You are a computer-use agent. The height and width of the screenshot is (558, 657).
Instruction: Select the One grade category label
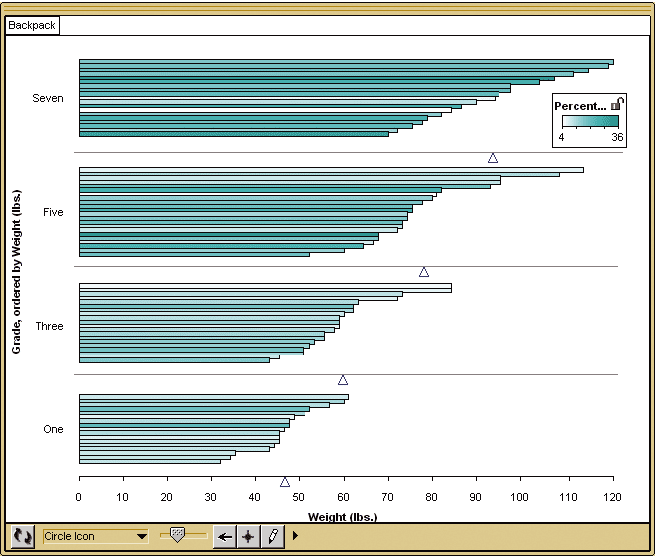pyautogui.click(x=53, y=429)
